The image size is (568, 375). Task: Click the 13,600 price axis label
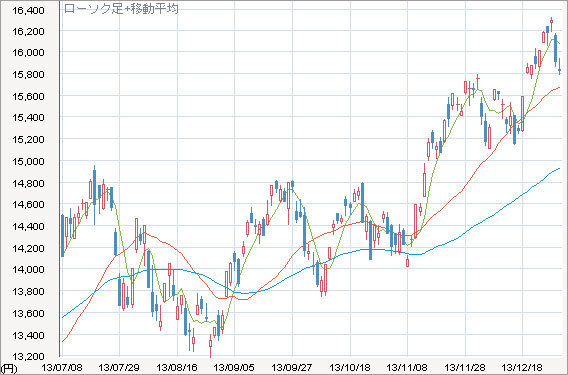point(28,314)
